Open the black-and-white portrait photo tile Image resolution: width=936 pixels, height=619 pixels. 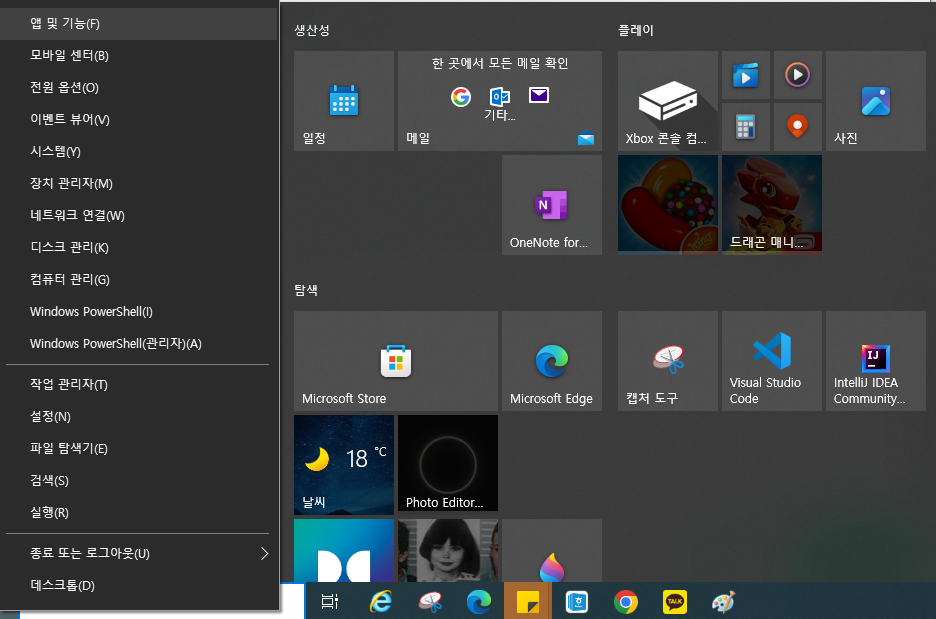tap(448, 550)
